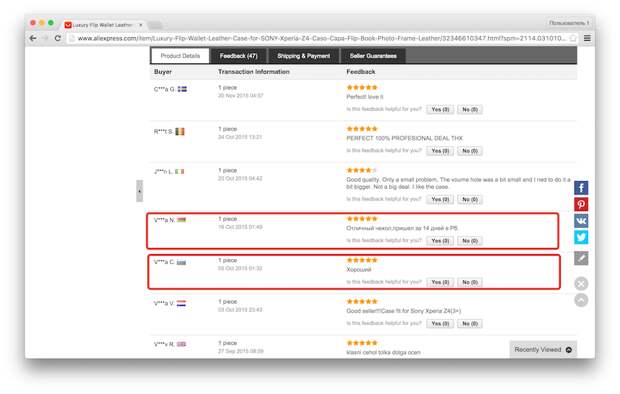
Task: Share the page on VK
Action: click(x=581, y=221)
